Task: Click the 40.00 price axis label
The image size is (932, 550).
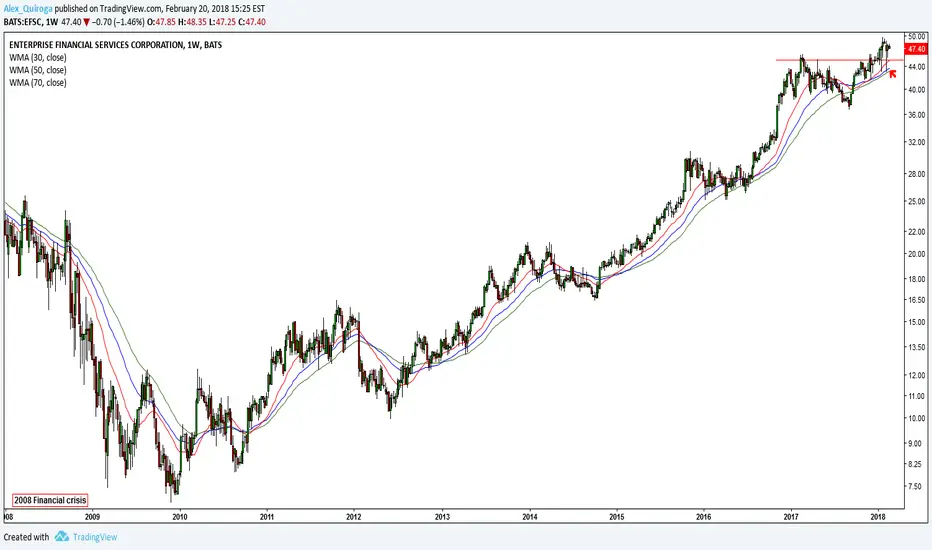Action: [x=917, y=90]
